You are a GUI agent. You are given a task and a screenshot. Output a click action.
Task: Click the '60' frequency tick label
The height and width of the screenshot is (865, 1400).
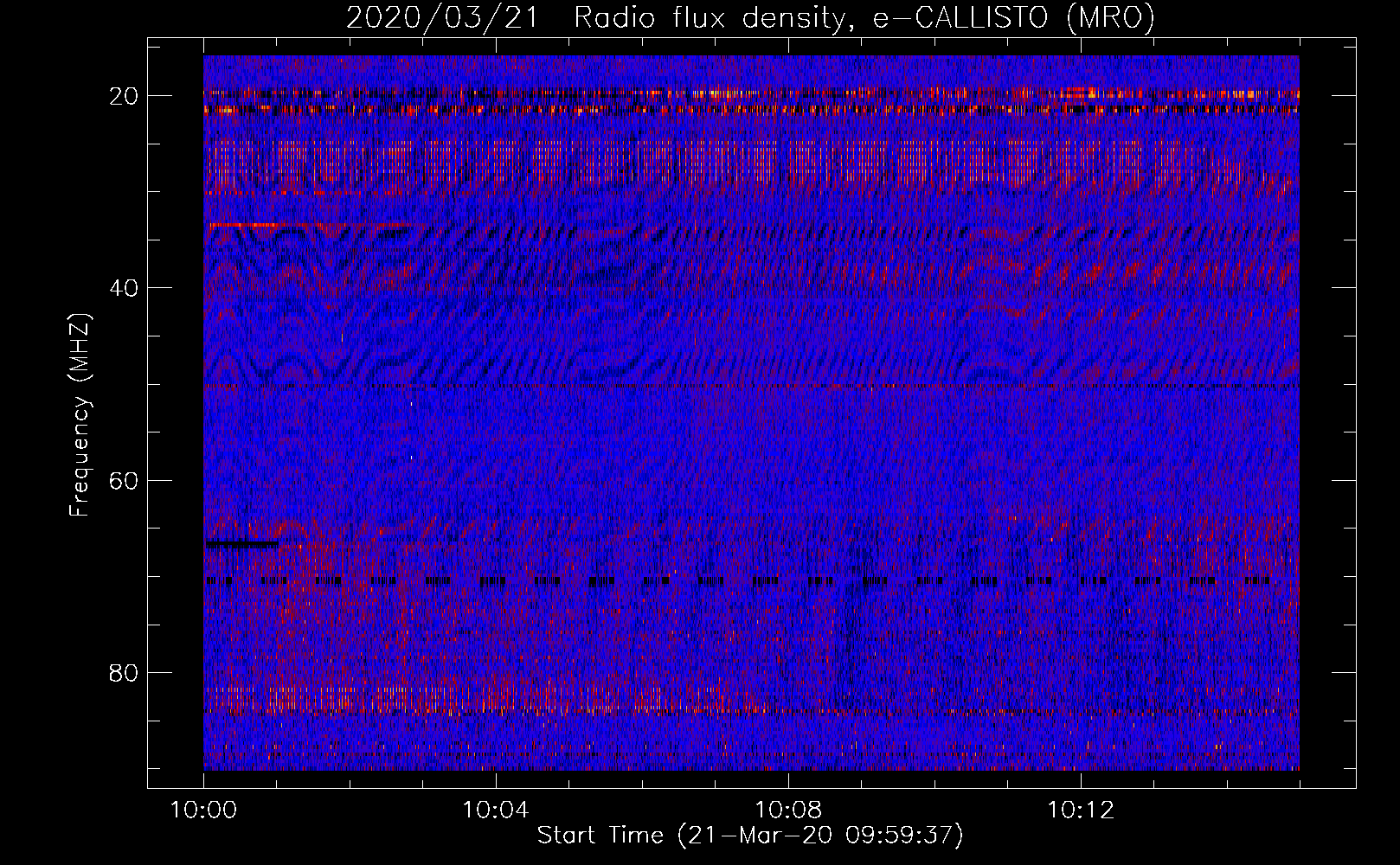pos(125,480)
